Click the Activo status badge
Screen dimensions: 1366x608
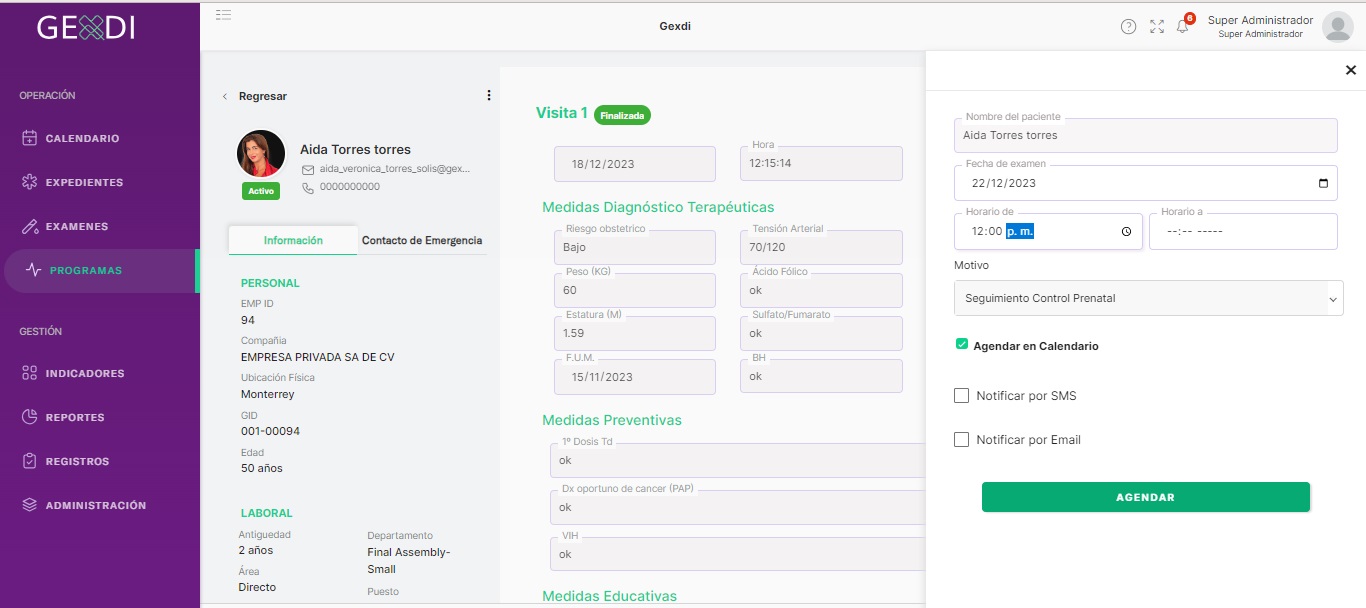pos(261,191)
